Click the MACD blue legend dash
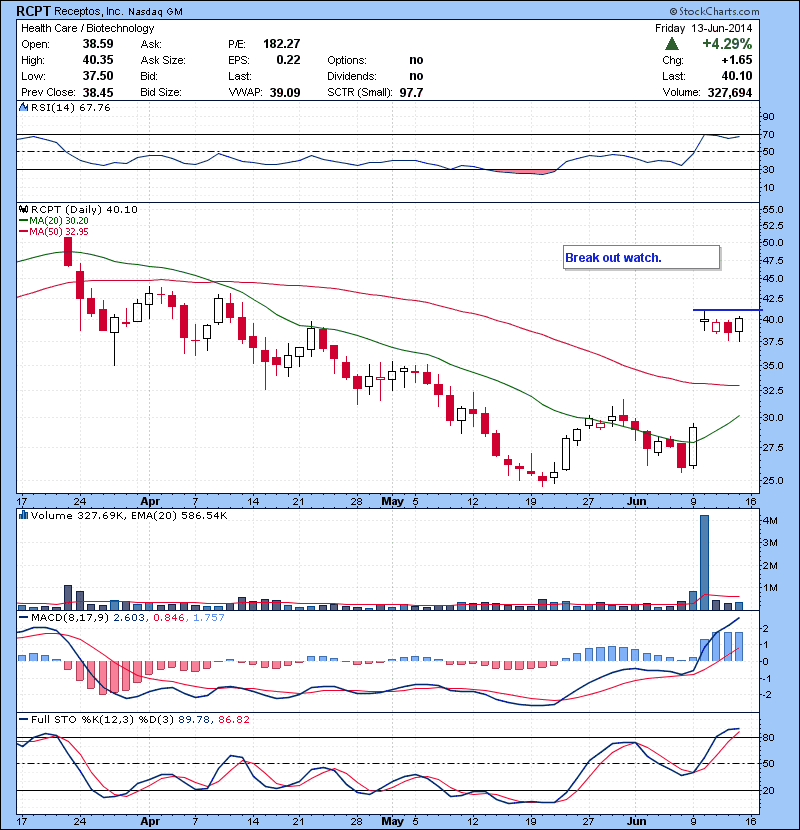Screen dimensions: 800x830 23,618
